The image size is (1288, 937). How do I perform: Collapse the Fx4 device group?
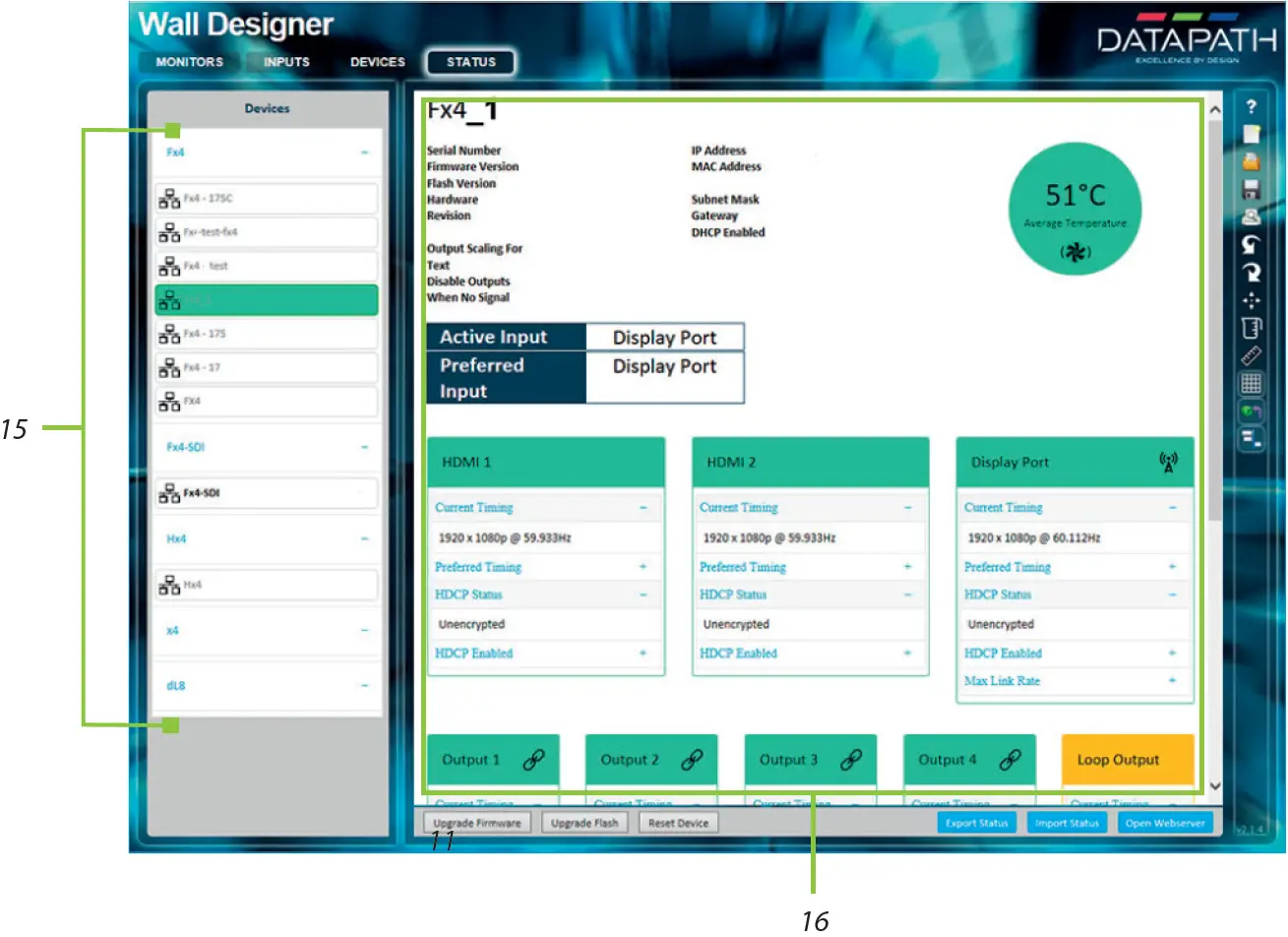(364, 153)
